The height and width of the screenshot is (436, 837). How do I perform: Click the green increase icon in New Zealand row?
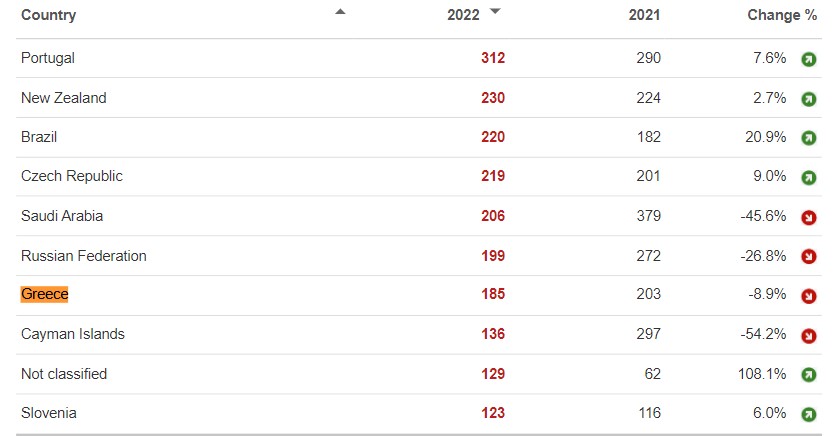click(809, 99)
